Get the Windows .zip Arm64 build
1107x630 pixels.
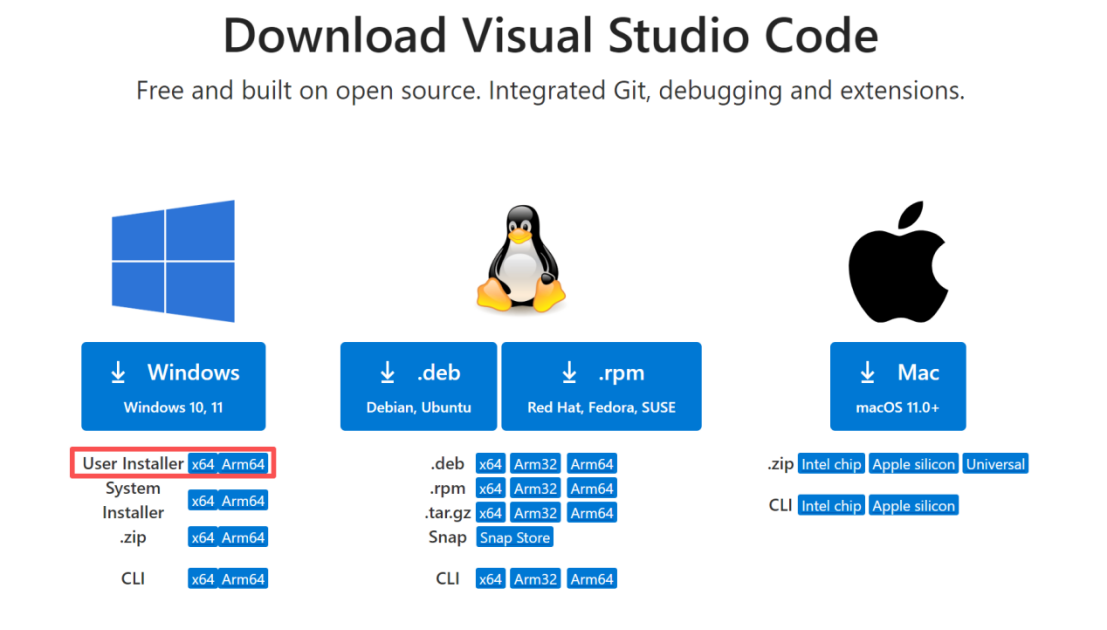coord(243,537)
